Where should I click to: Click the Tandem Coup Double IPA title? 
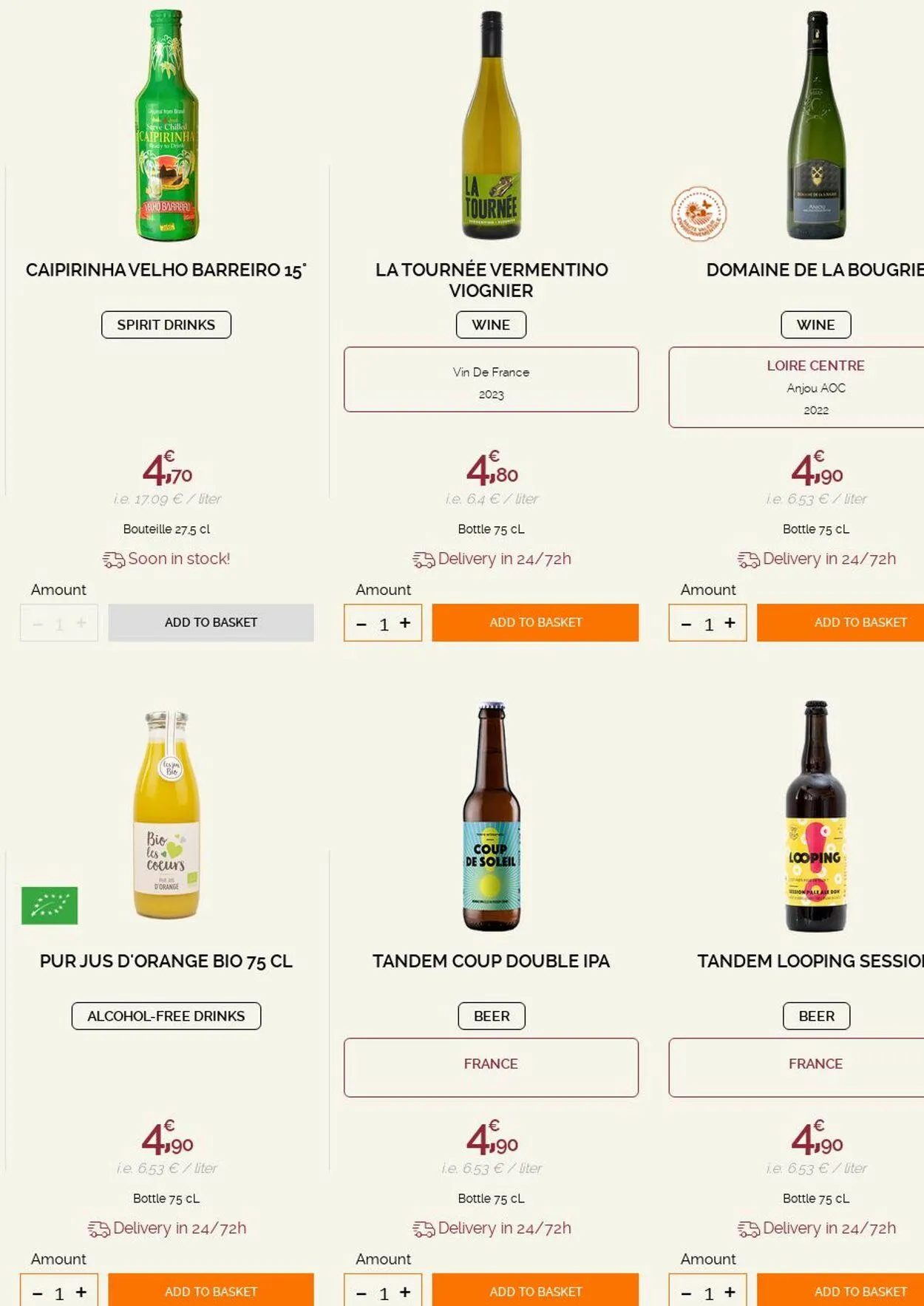coord(491,961)
